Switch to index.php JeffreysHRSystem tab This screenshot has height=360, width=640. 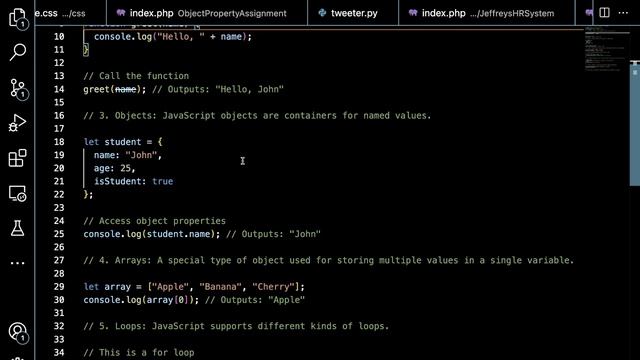[487, 13]
